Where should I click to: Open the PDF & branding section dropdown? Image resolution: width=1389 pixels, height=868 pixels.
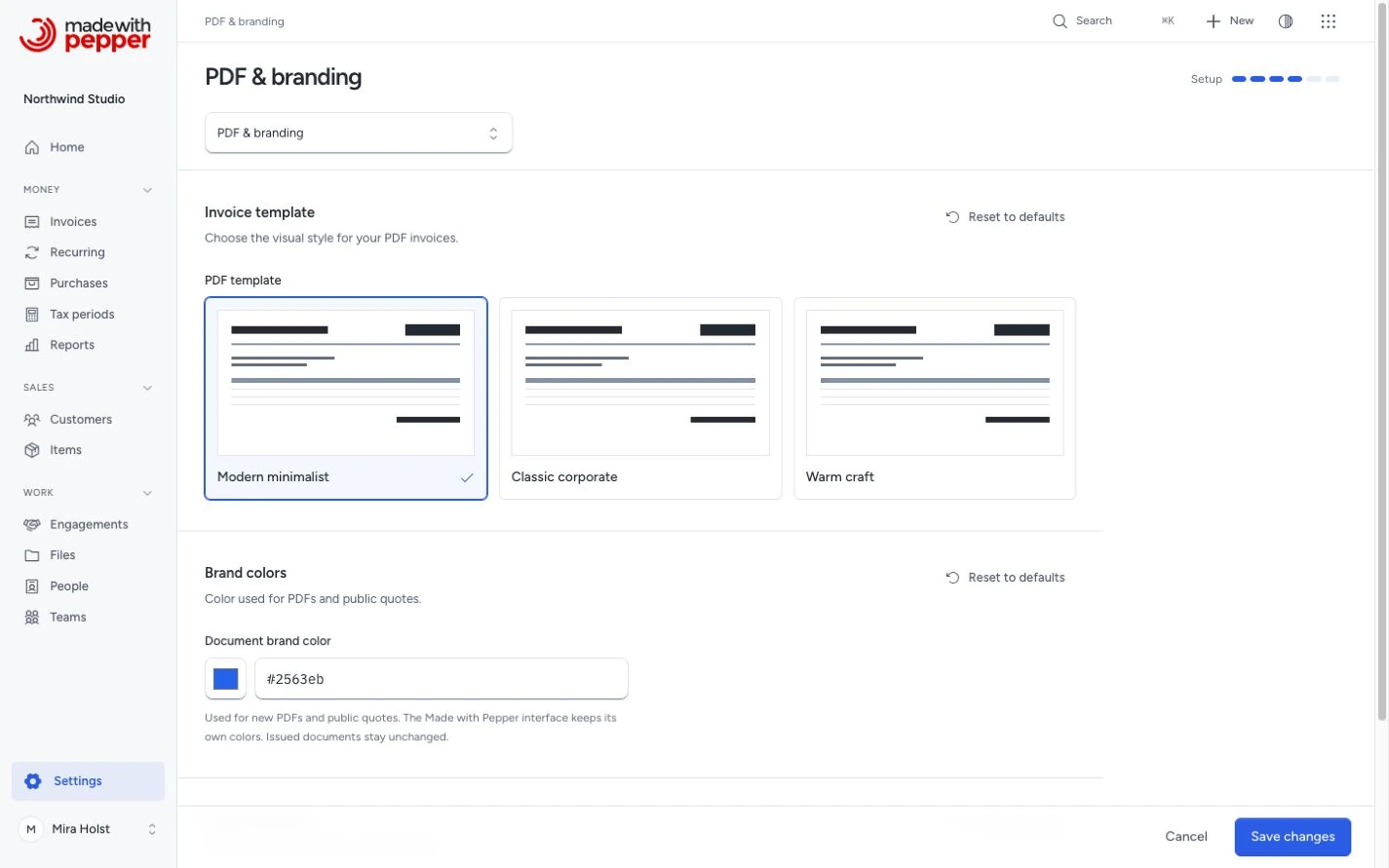[359, 133]
